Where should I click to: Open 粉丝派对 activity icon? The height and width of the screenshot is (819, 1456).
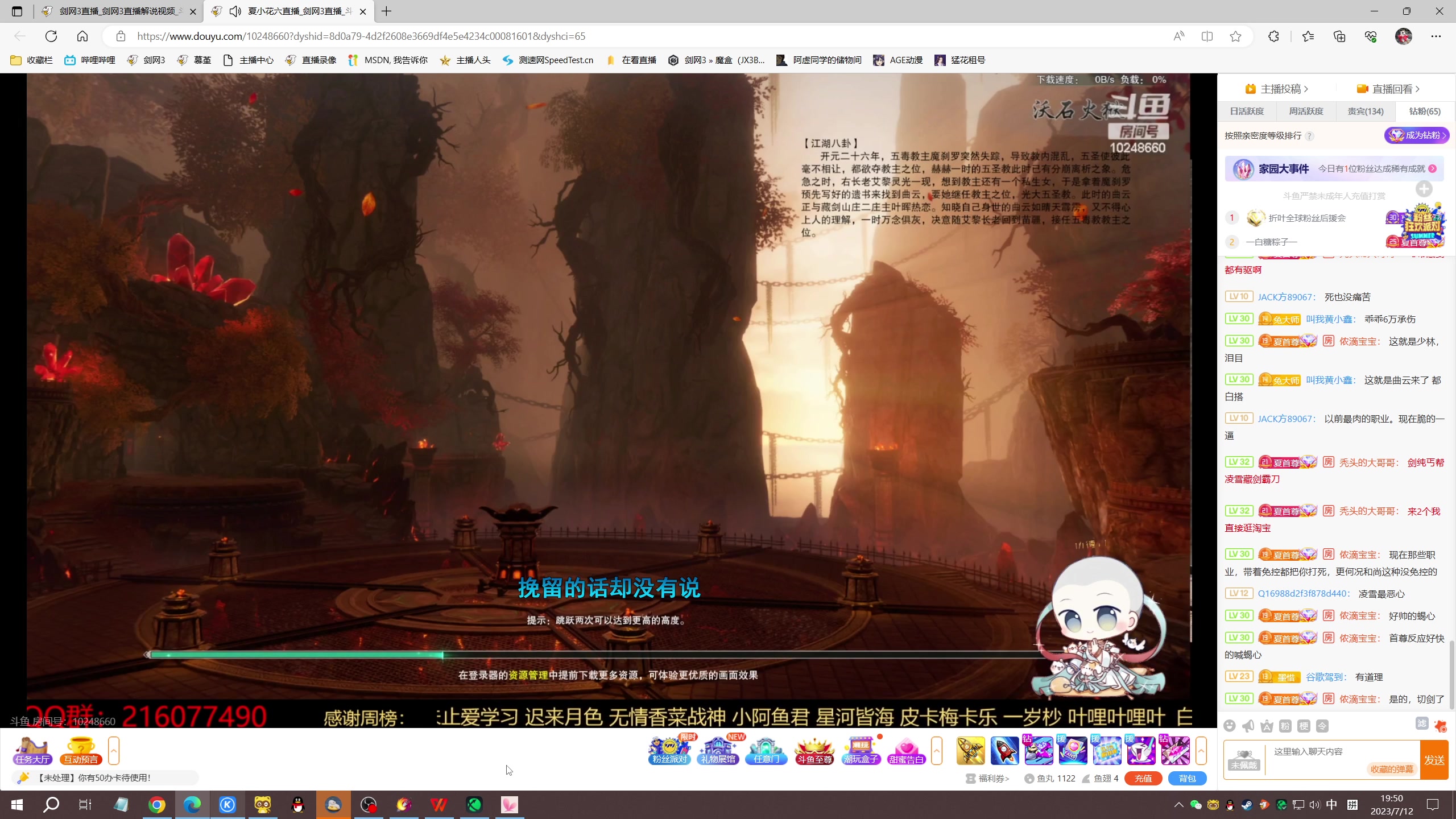[669, 750]
